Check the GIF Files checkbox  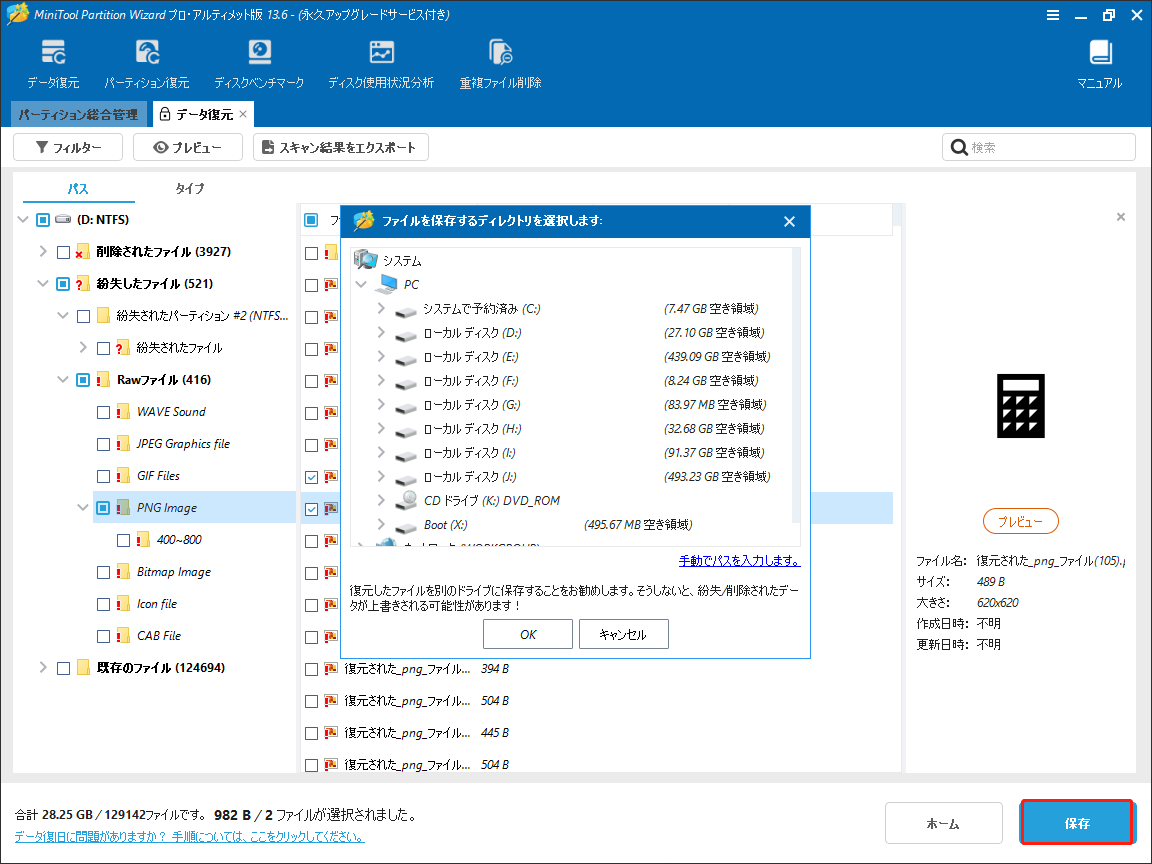tap(104, 476)
